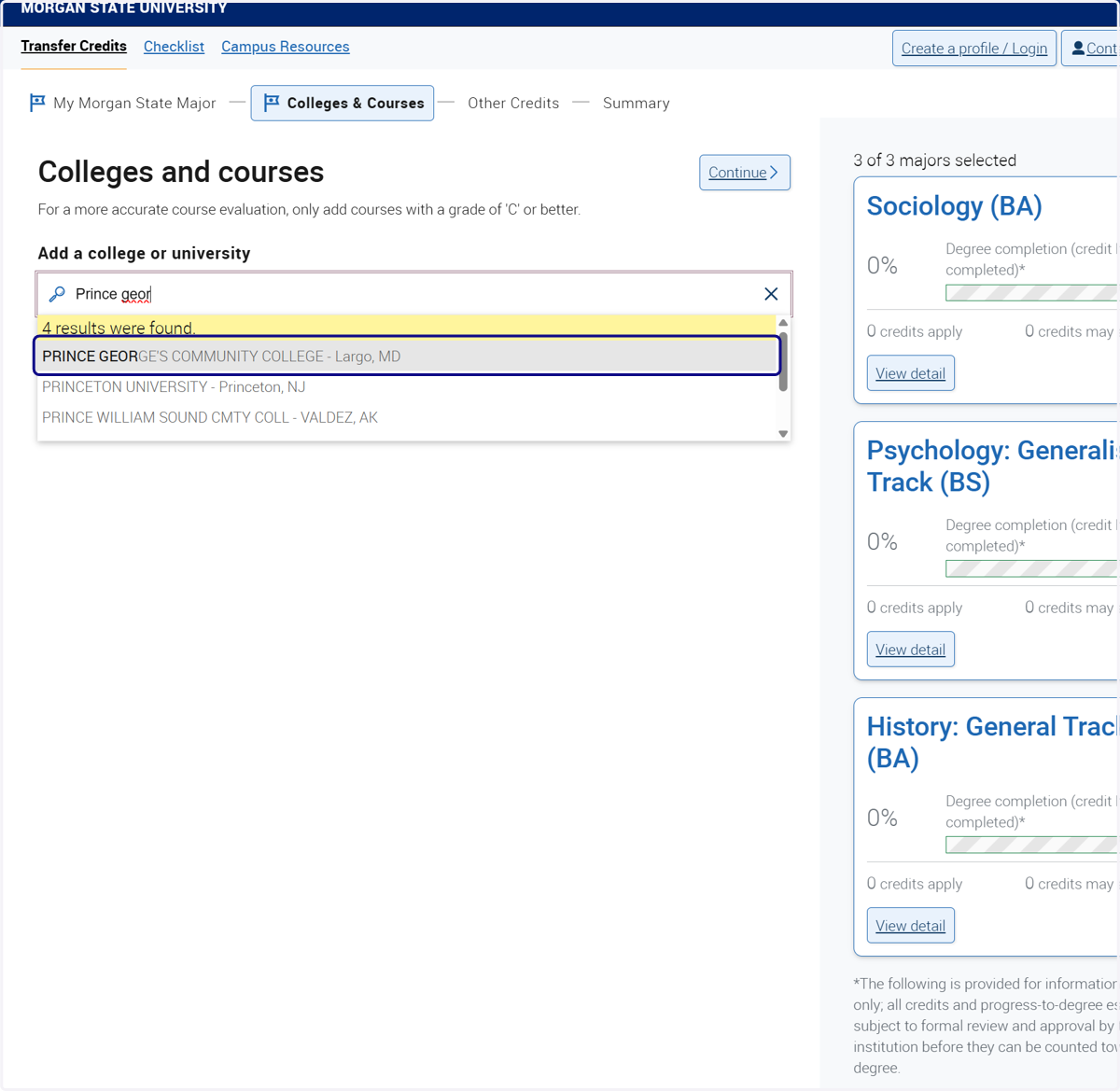The width and height of the screenshot is (1120, 1091).
Task: Click the flag icon in Colleges & Courses step
Action: (x=272, y=103)
